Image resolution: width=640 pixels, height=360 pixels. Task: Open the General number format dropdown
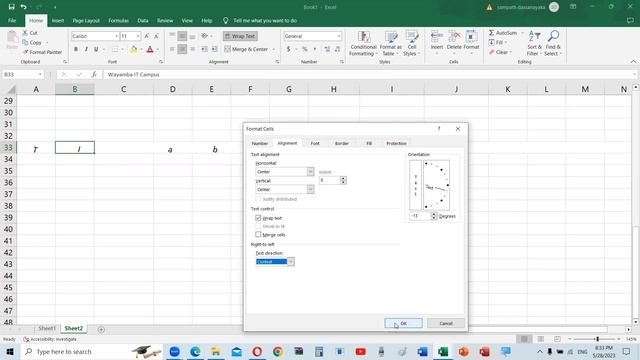(339, 36)
